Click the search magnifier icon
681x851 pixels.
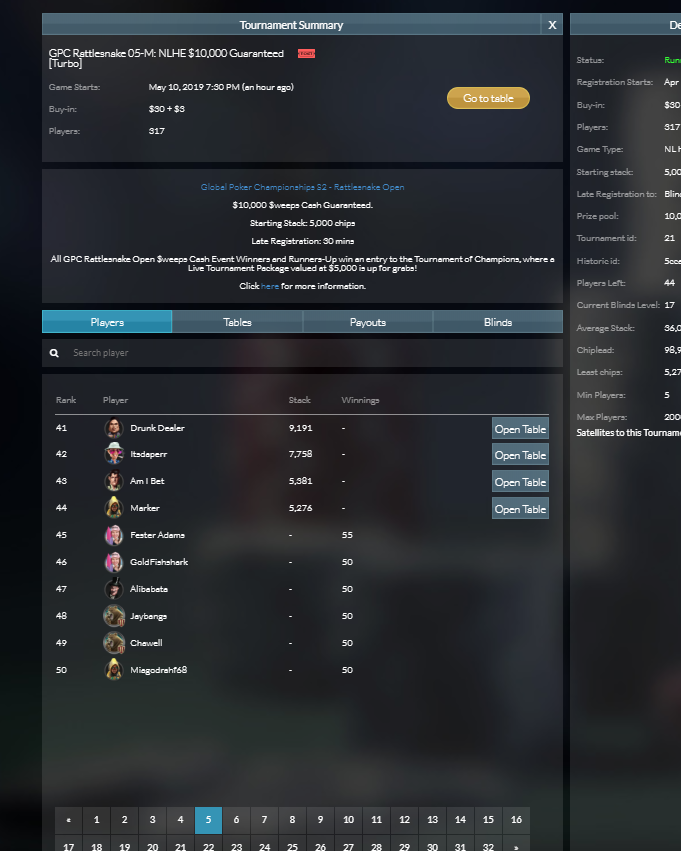pos(54,353)
